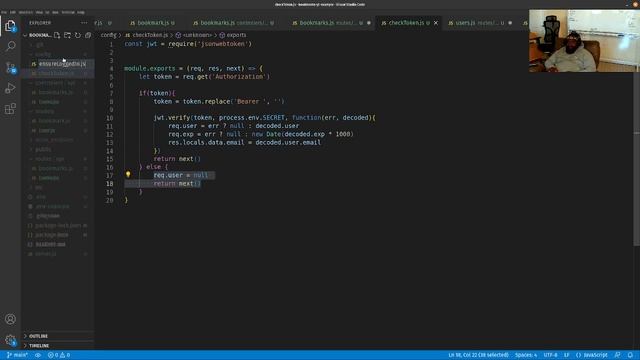
Task: Open the Source Control view
Action: [10, 67]
